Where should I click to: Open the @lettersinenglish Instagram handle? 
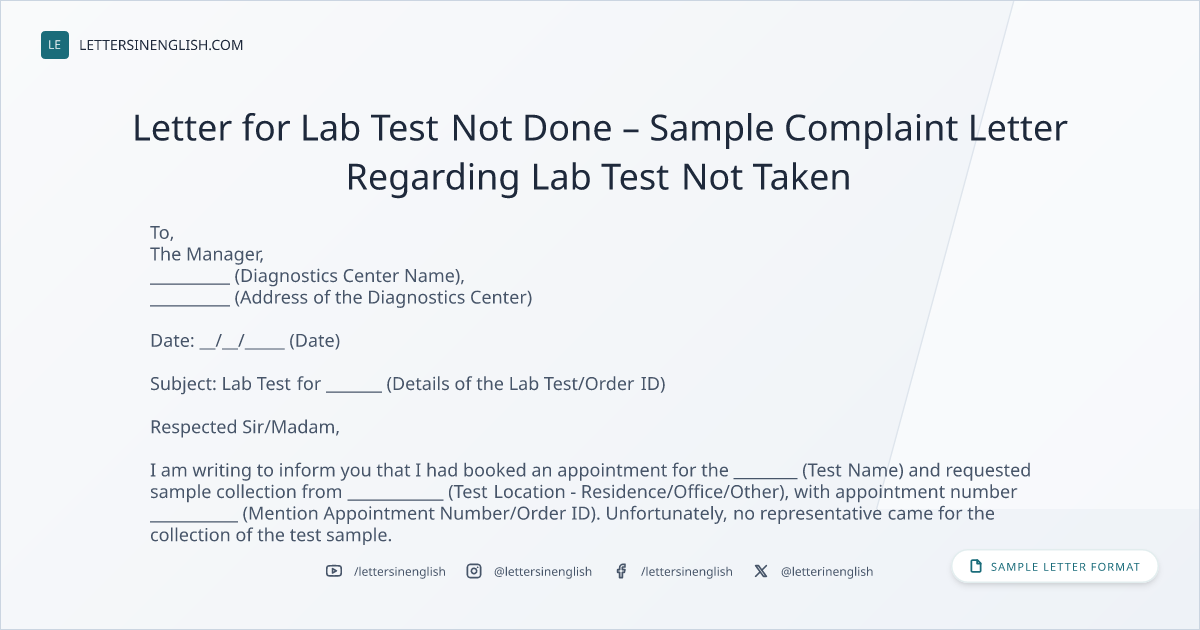pos(543,571)
